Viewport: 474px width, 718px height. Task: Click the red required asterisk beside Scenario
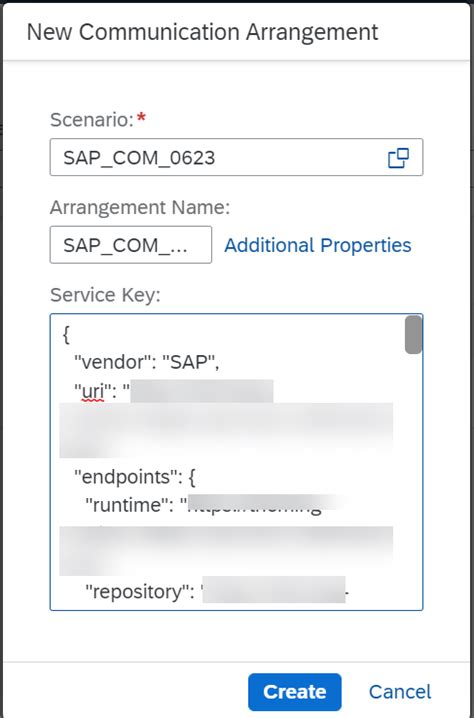click(x=142, y=117)
